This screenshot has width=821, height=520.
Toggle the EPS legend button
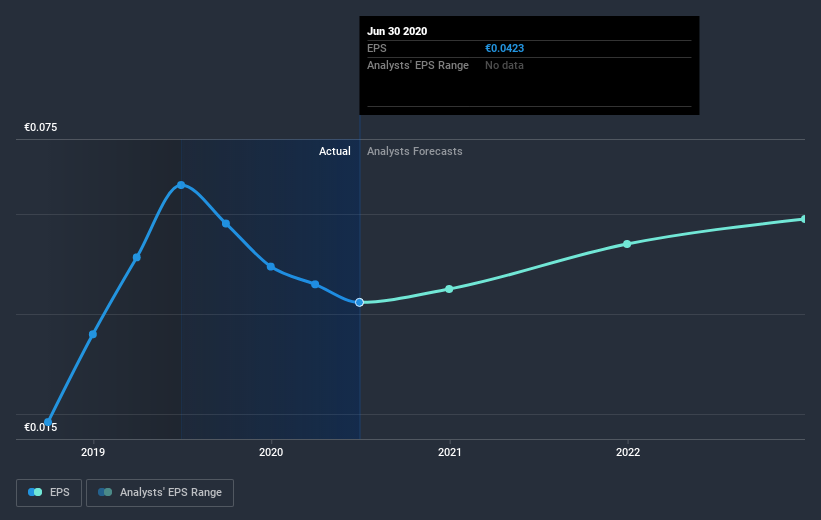point(49,493)
